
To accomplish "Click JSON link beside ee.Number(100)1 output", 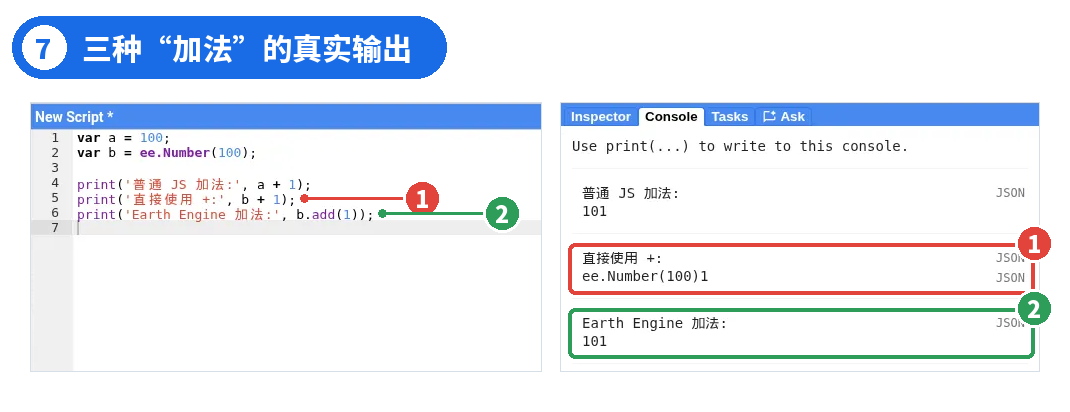I will coord(1010,278).
